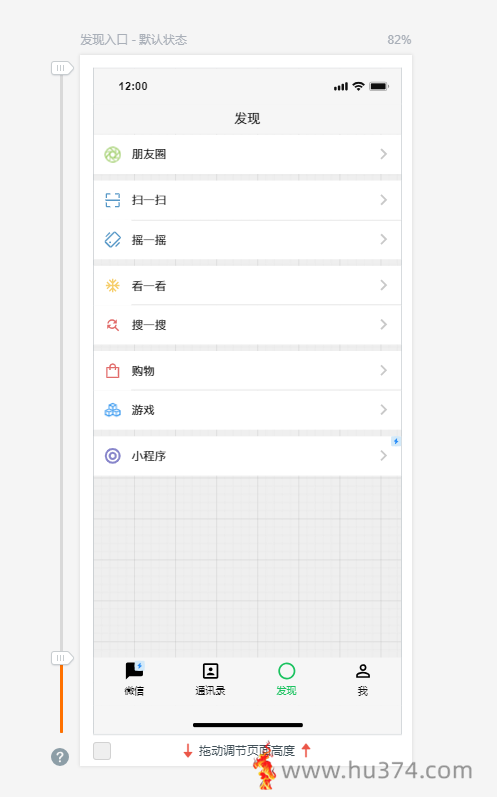Click the Moments (朋友圈) aperture icon
Screen dimensions: 497x797
pos(112,155)
